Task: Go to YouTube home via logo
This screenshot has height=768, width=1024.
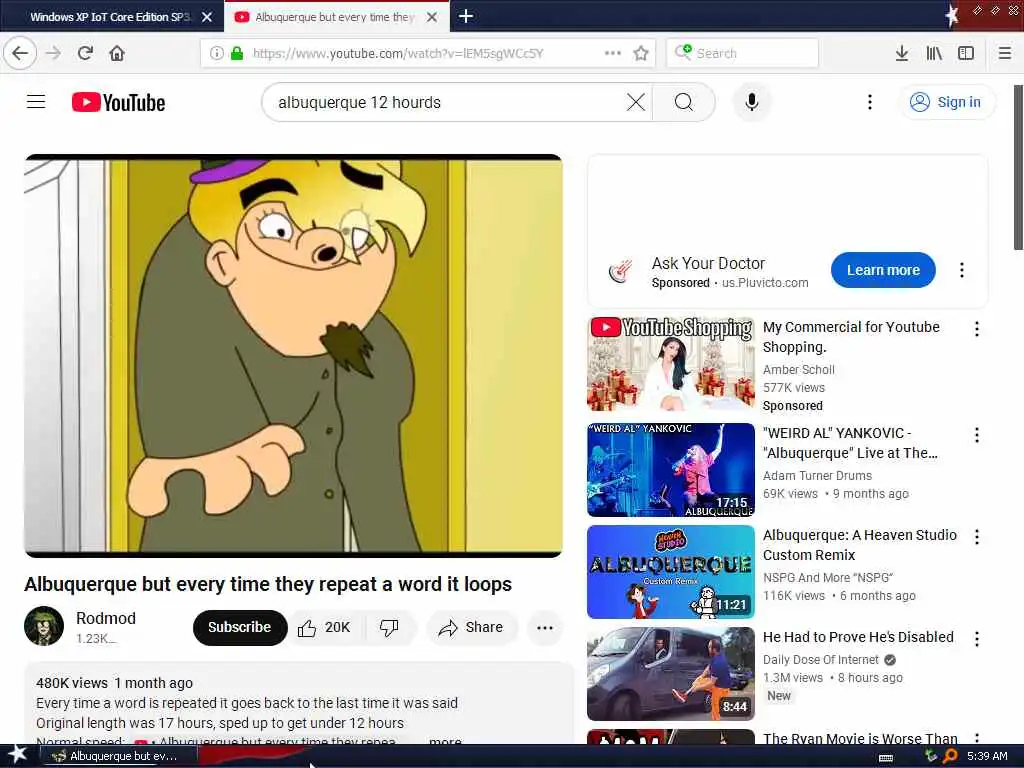Action: [118, 103]
